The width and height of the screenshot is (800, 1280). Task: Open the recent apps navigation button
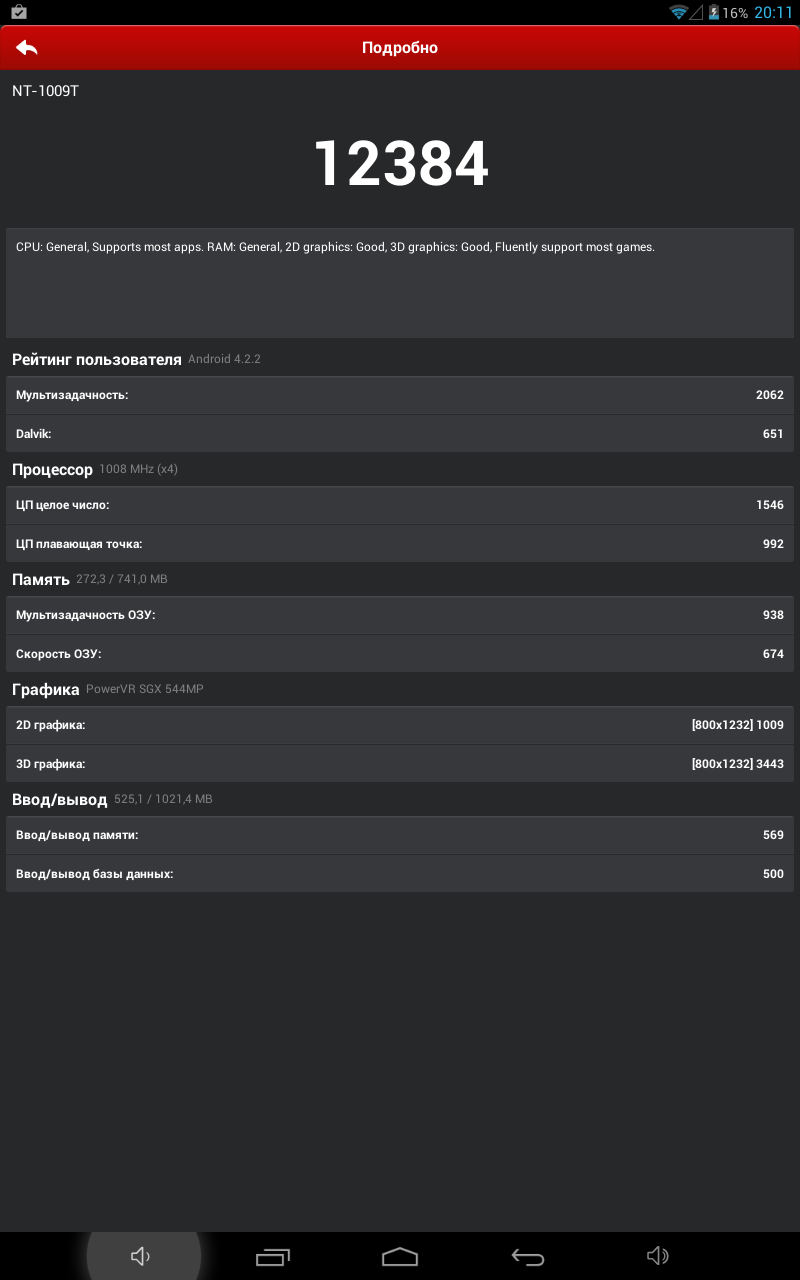[273, 1257]
